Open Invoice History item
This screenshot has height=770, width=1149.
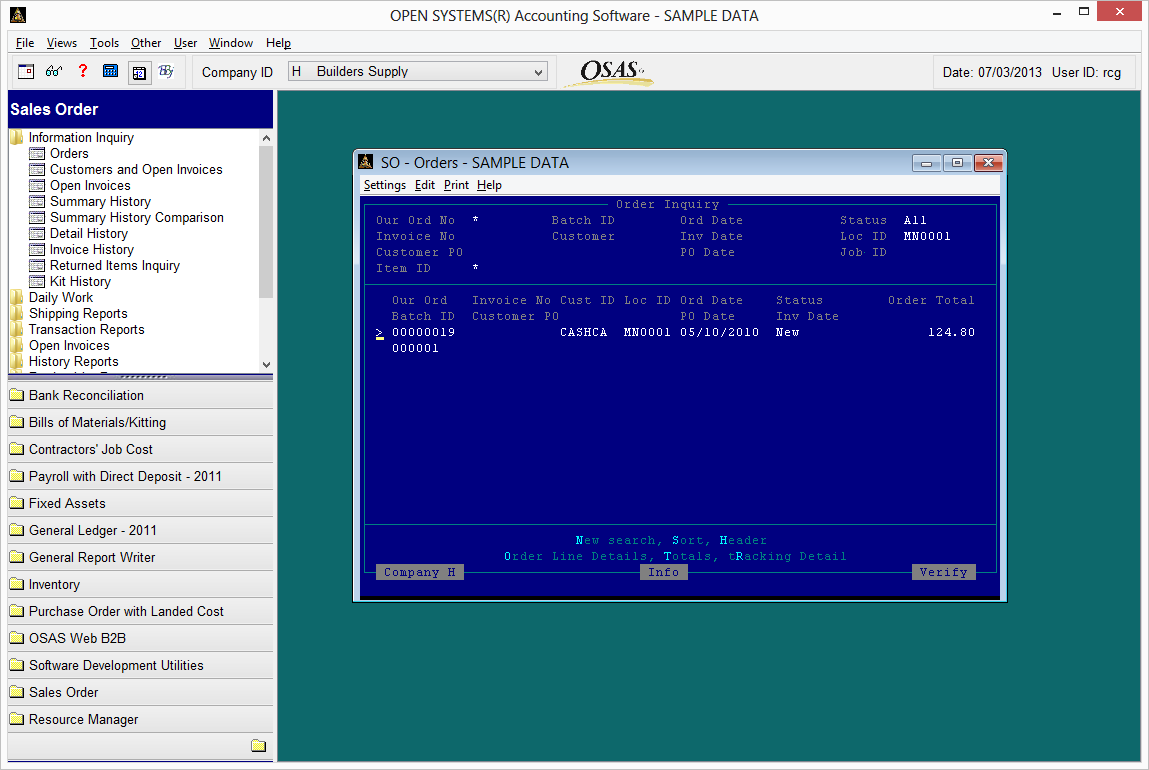92,250
